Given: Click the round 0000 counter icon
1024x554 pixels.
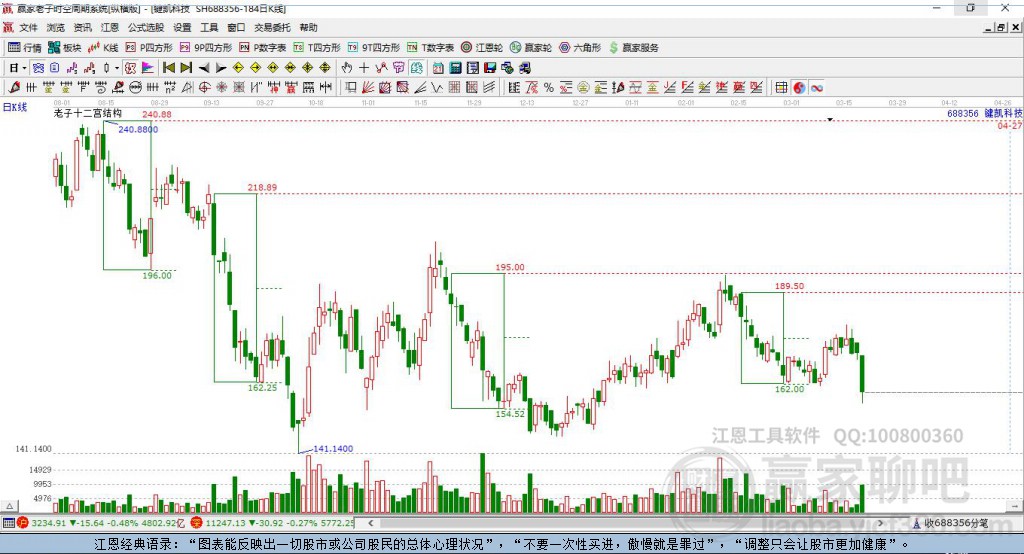Looking at the screenshot, I should click(135, 88).
